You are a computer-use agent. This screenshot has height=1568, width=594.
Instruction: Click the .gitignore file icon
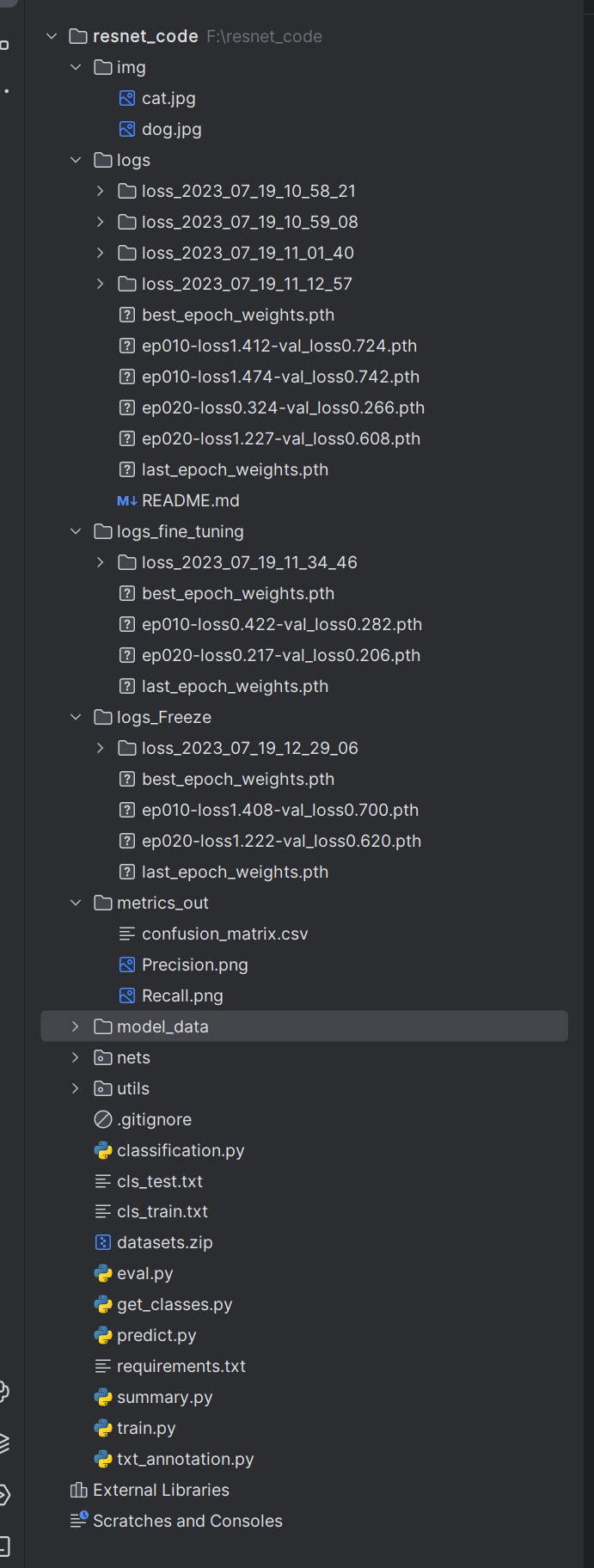coord(103,1119)
